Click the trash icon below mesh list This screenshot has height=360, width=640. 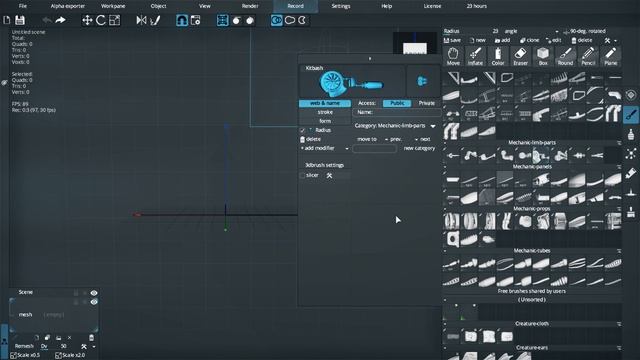click(91, 338)
